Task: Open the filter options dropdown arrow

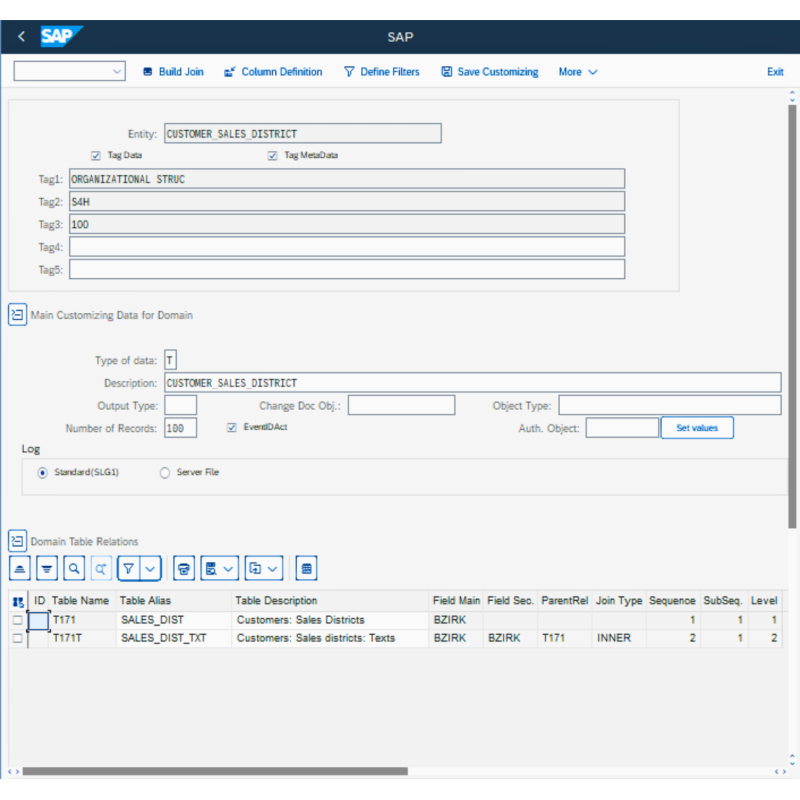Action: (x=151, y=568)
